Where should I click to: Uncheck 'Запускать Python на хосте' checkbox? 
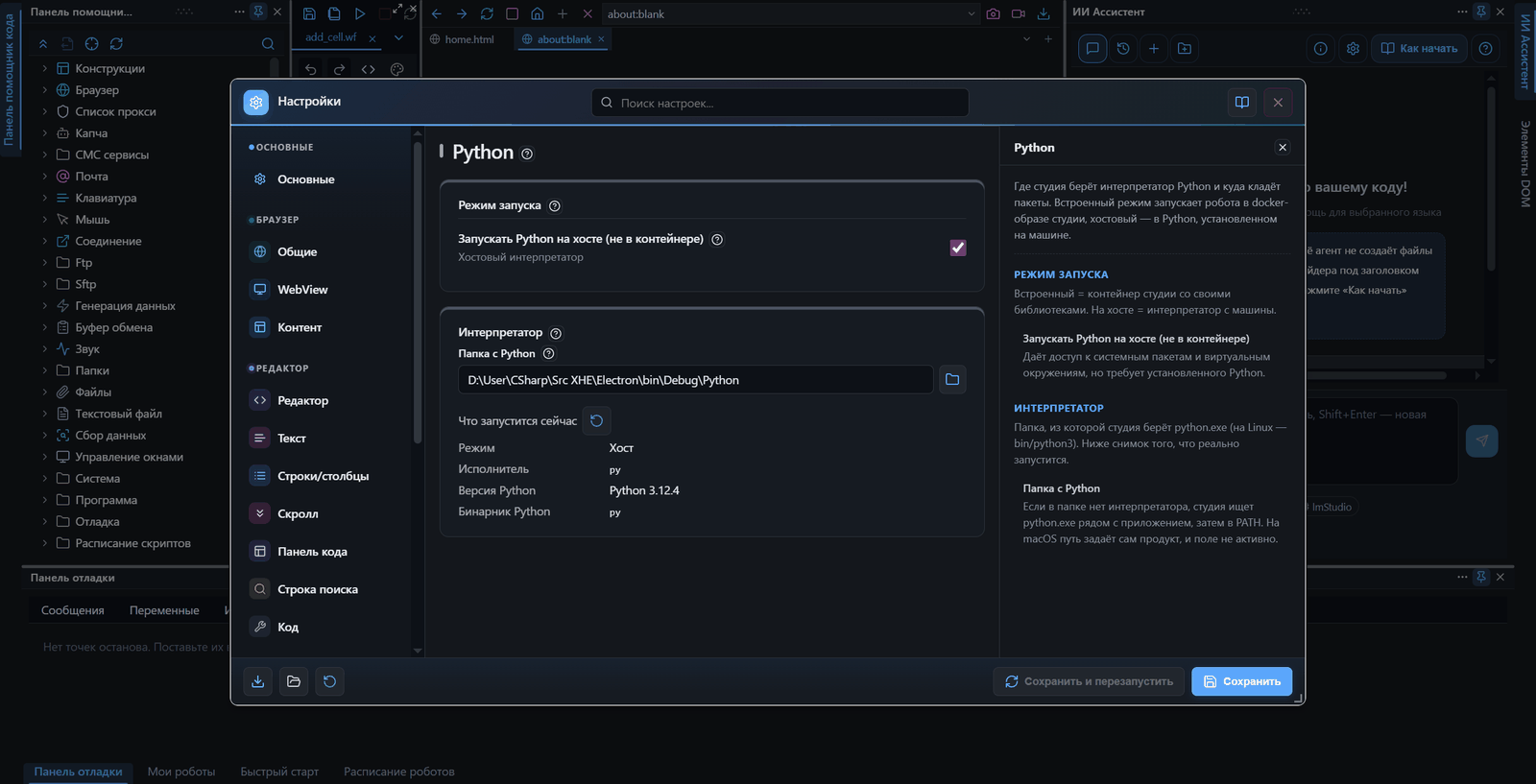click(x=958, y=248)
